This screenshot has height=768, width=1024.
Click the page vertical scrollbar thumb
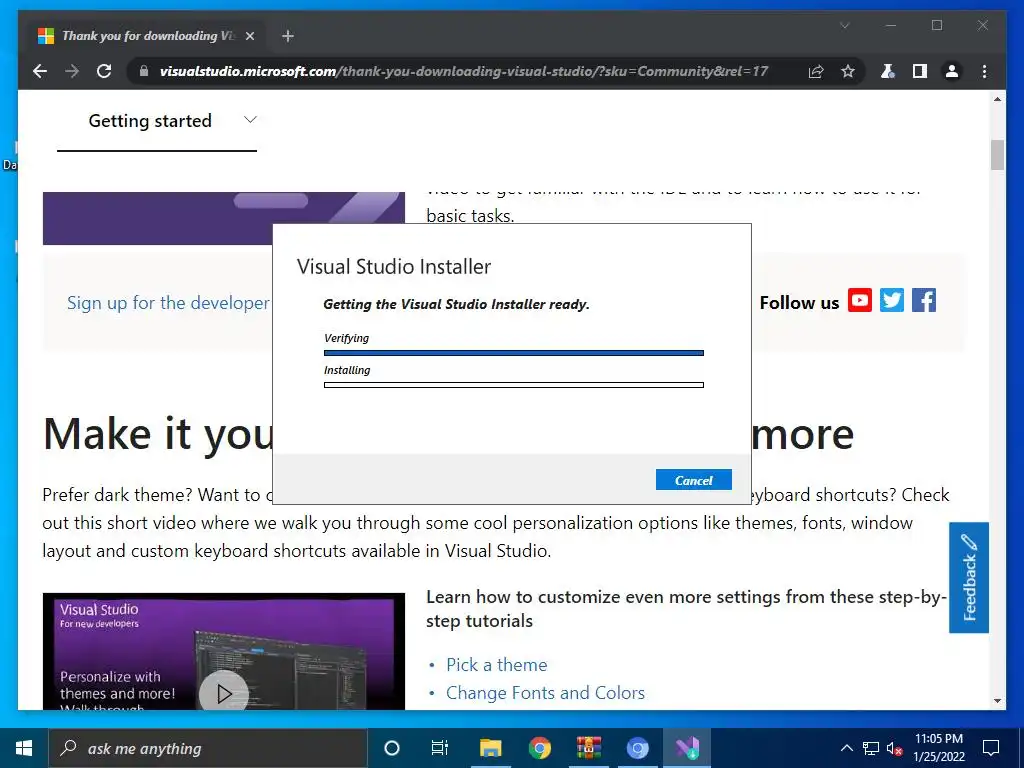(x=997, y=155)
